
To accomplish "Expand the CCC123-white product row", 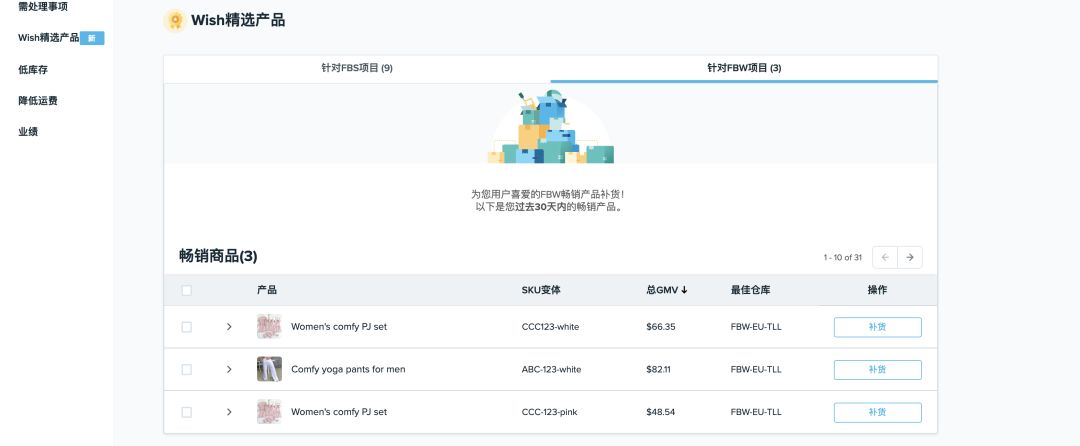I will 229,327.
